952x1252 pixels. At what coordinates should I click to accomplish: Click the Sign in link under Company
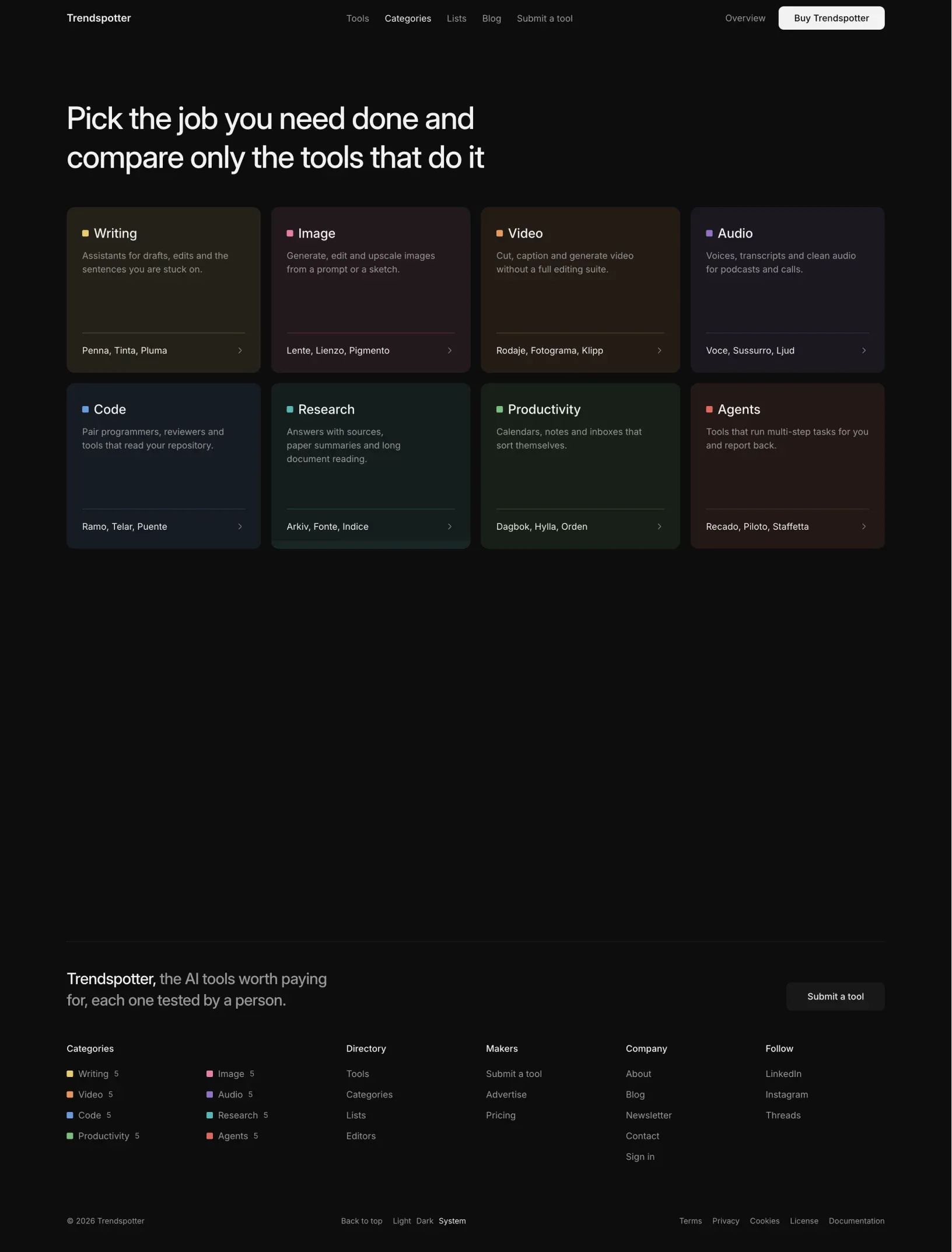click(x=640, y=1157)
